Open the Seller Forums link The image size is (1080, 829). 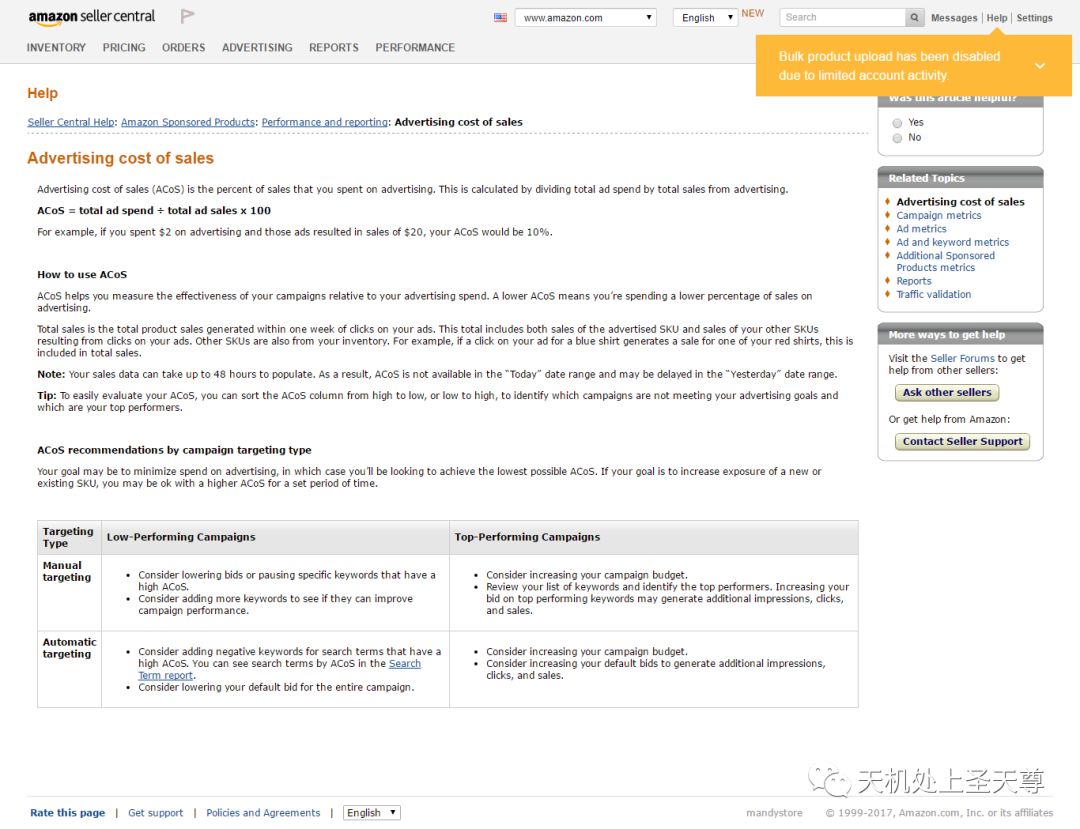(x=962, y=359)
